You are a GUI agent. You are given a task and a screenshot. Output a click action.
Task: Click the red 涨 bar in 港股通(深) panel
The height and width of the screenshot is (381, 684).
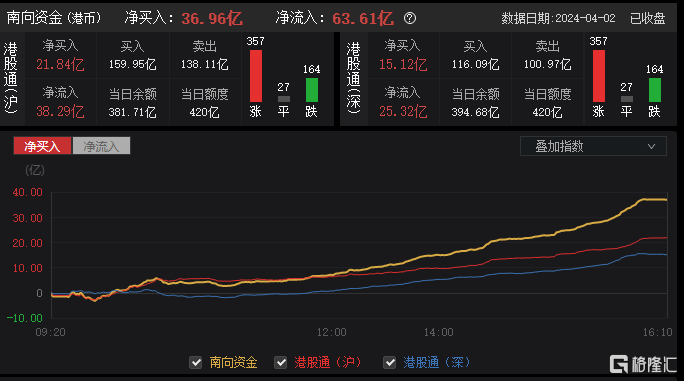tap(598, 76)
